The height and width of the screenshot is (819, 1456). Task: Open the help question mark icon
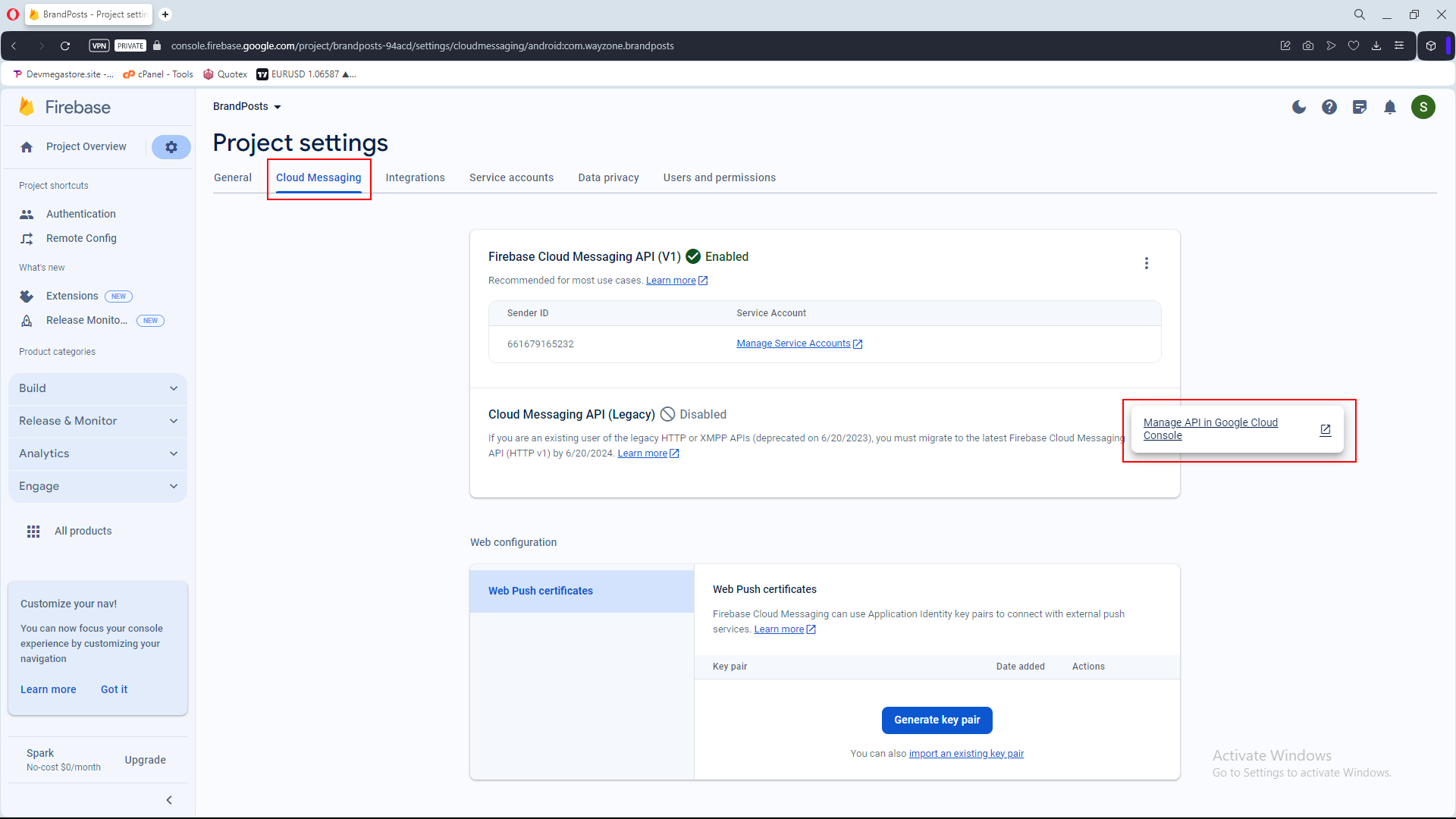[1329, 107]
